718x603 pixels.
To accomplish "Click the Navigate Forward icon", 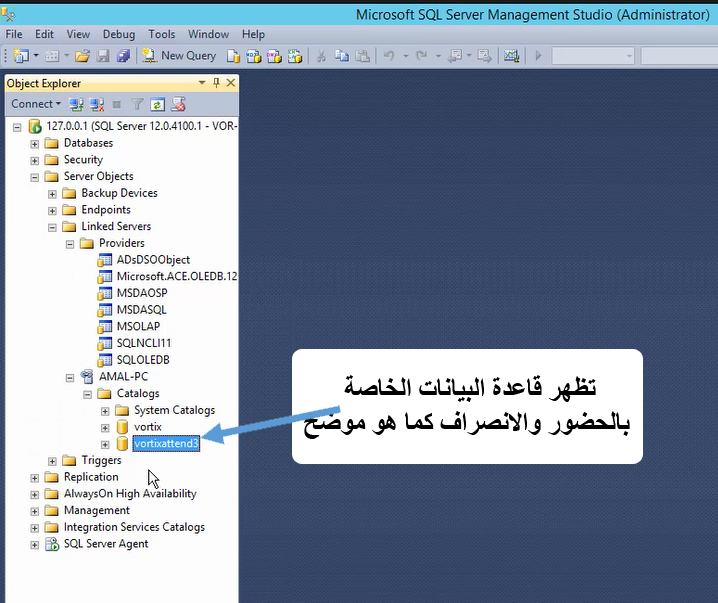I will tap(484, 56).
